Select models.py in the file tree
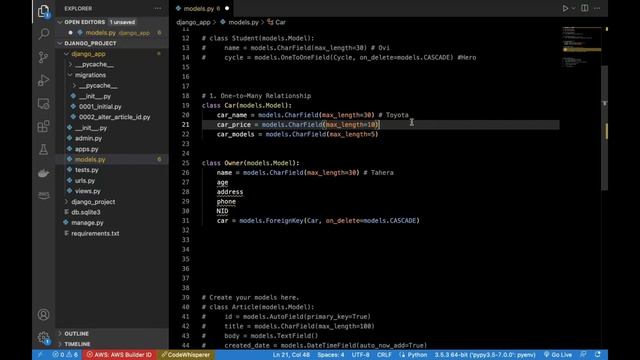The width and height of the screenshot is (640, 360). pos(112,160)
